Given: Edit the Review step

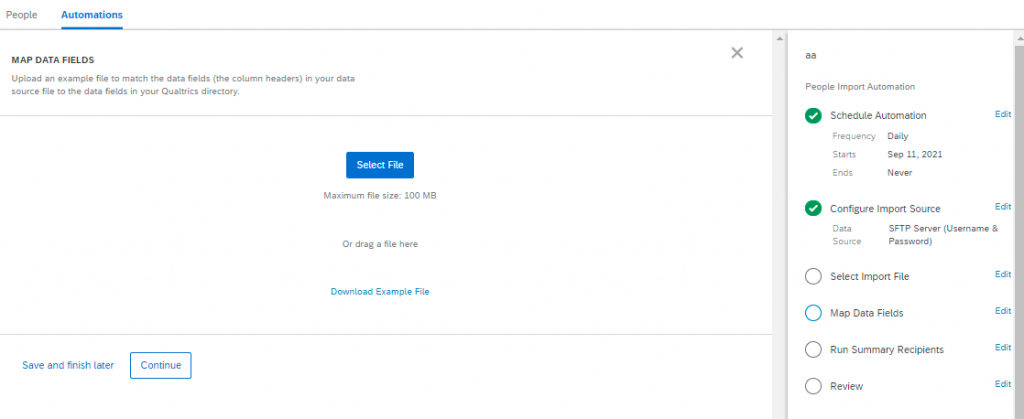Looking at the screenshot, I should pyautogui.click(x=1003, y=384).
